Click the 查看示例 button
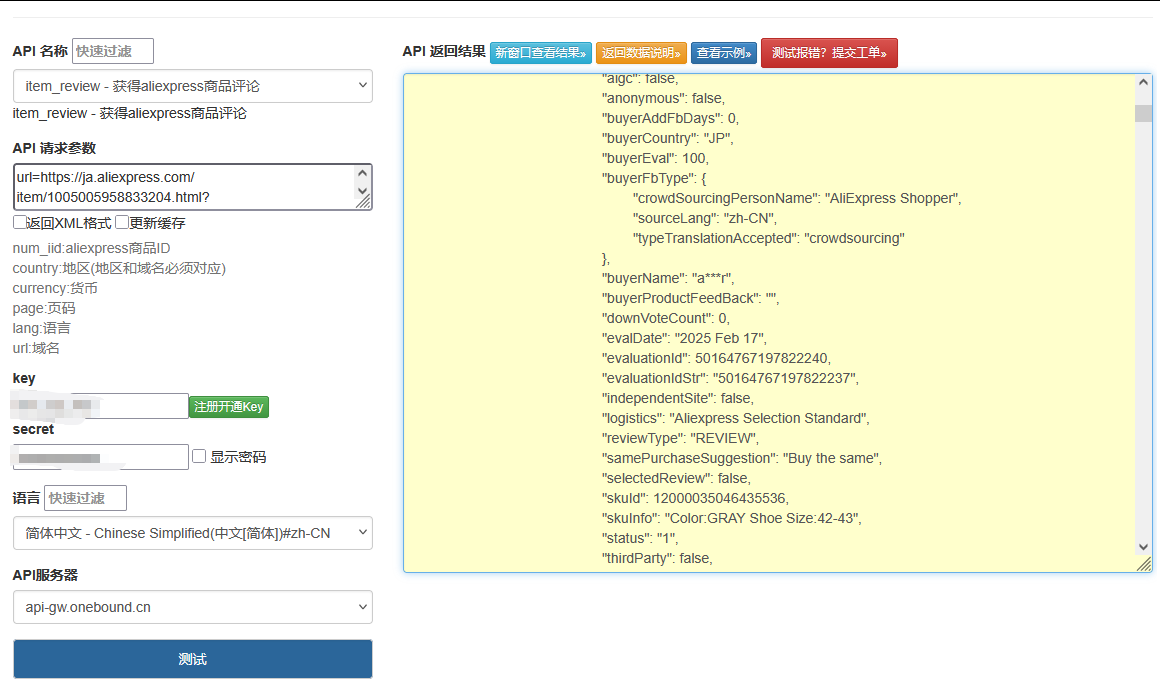This screenshot has height=689, width=1160. coord(724,53)
